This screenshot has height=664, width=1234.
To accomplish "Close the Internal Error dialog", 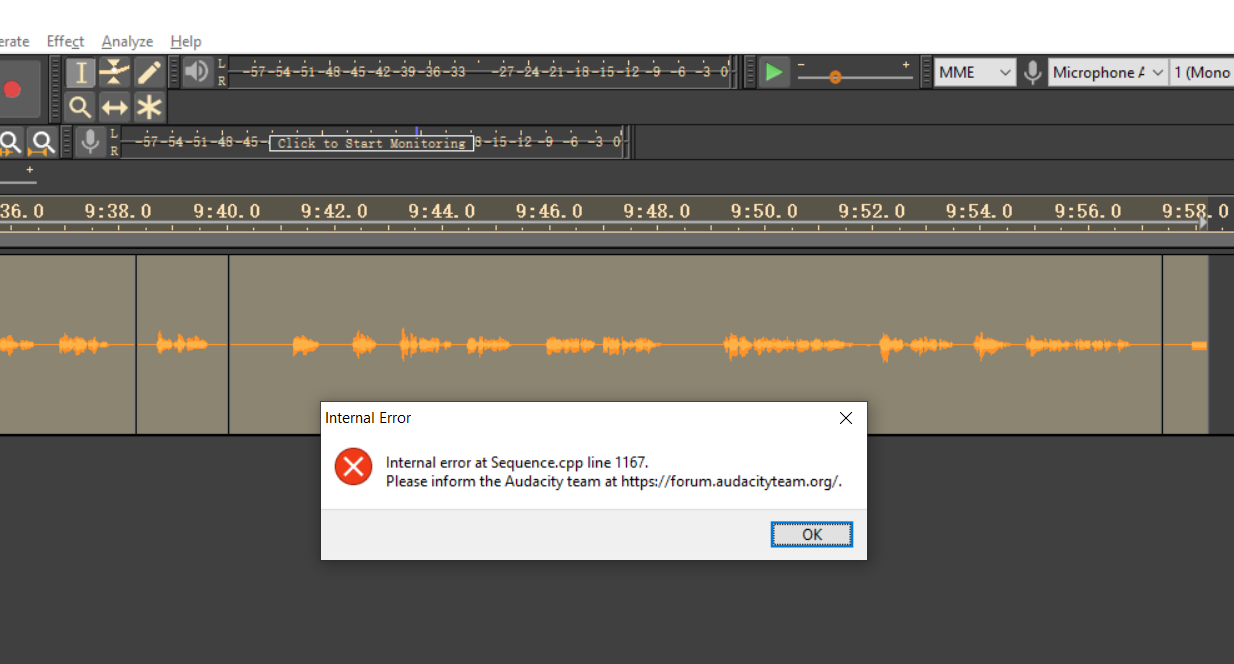I will [x=846, y=418].
